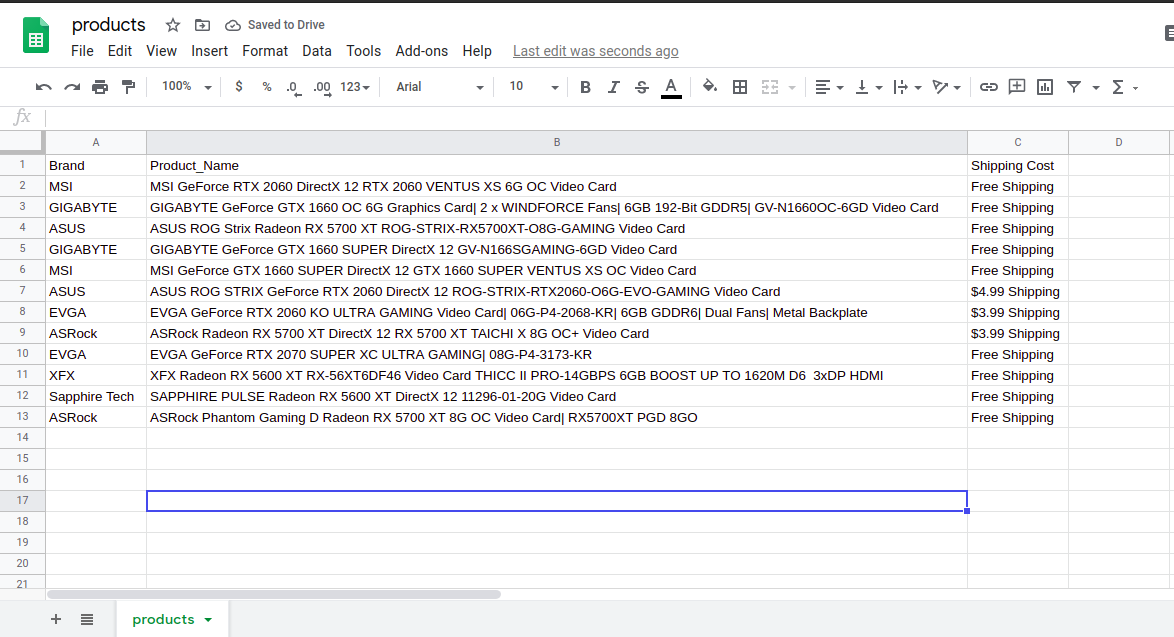1174x637 pixels.
Task: Select the paint format tool
Action: click(x=129, y=87)
